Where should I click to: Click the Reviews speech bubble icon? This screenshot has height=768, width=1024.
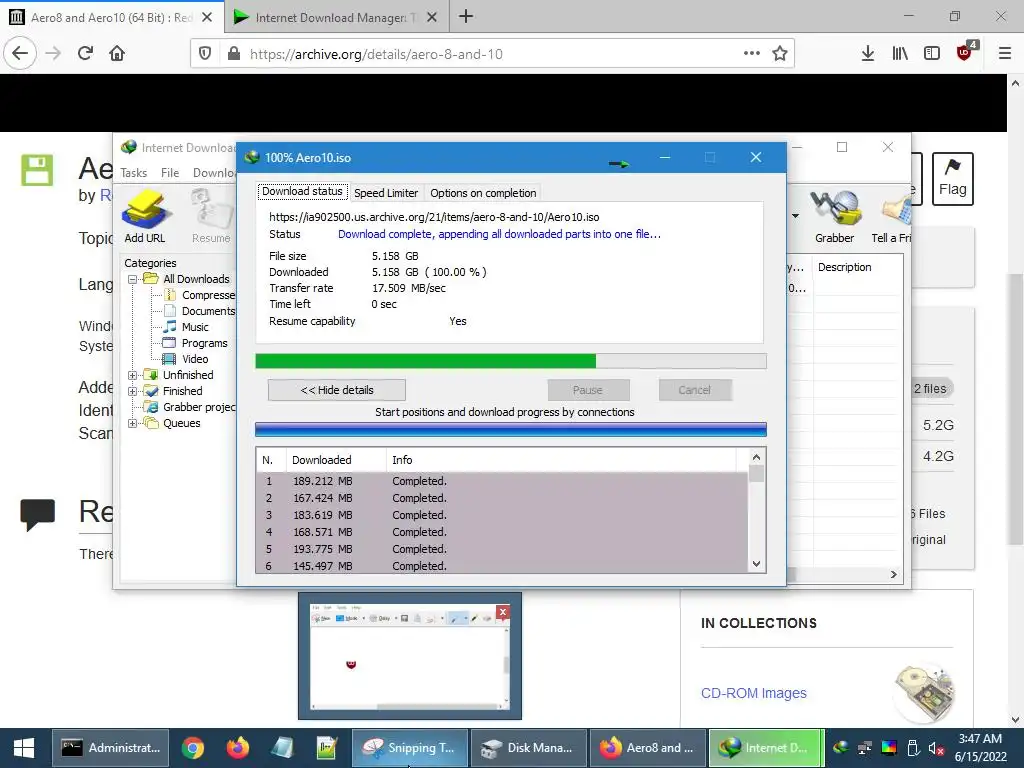(x=37, y=514)
